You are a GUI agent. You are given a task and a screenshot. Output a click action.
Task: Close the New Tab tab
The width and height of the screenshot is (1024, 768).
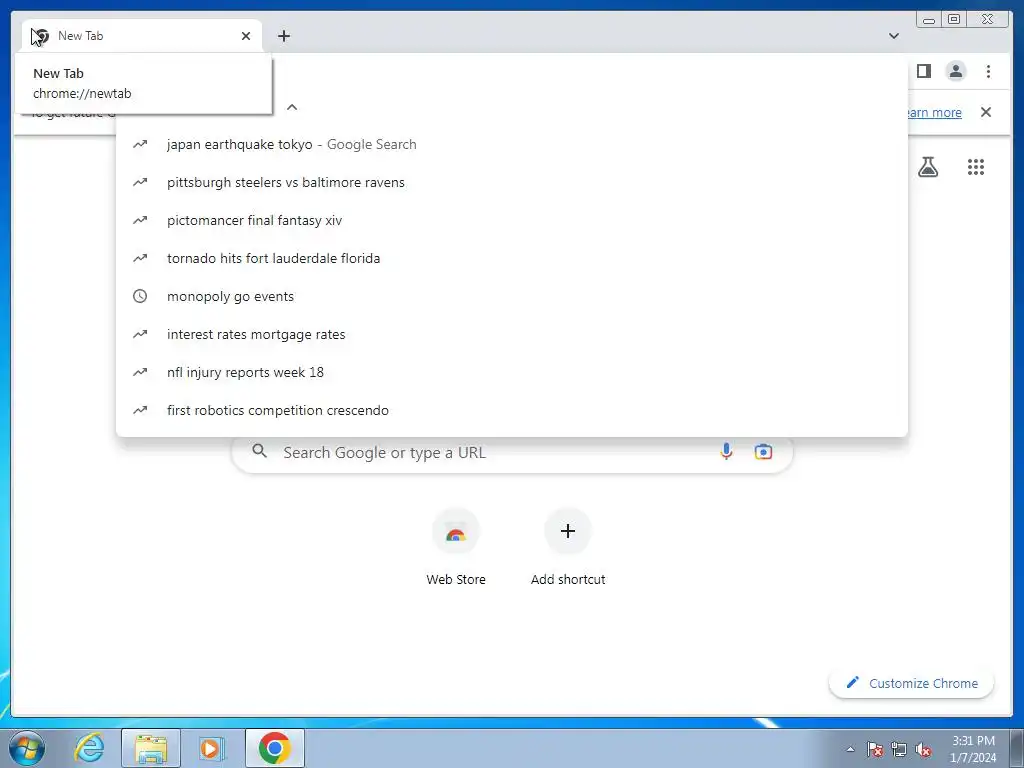click(x=246, y=36)
